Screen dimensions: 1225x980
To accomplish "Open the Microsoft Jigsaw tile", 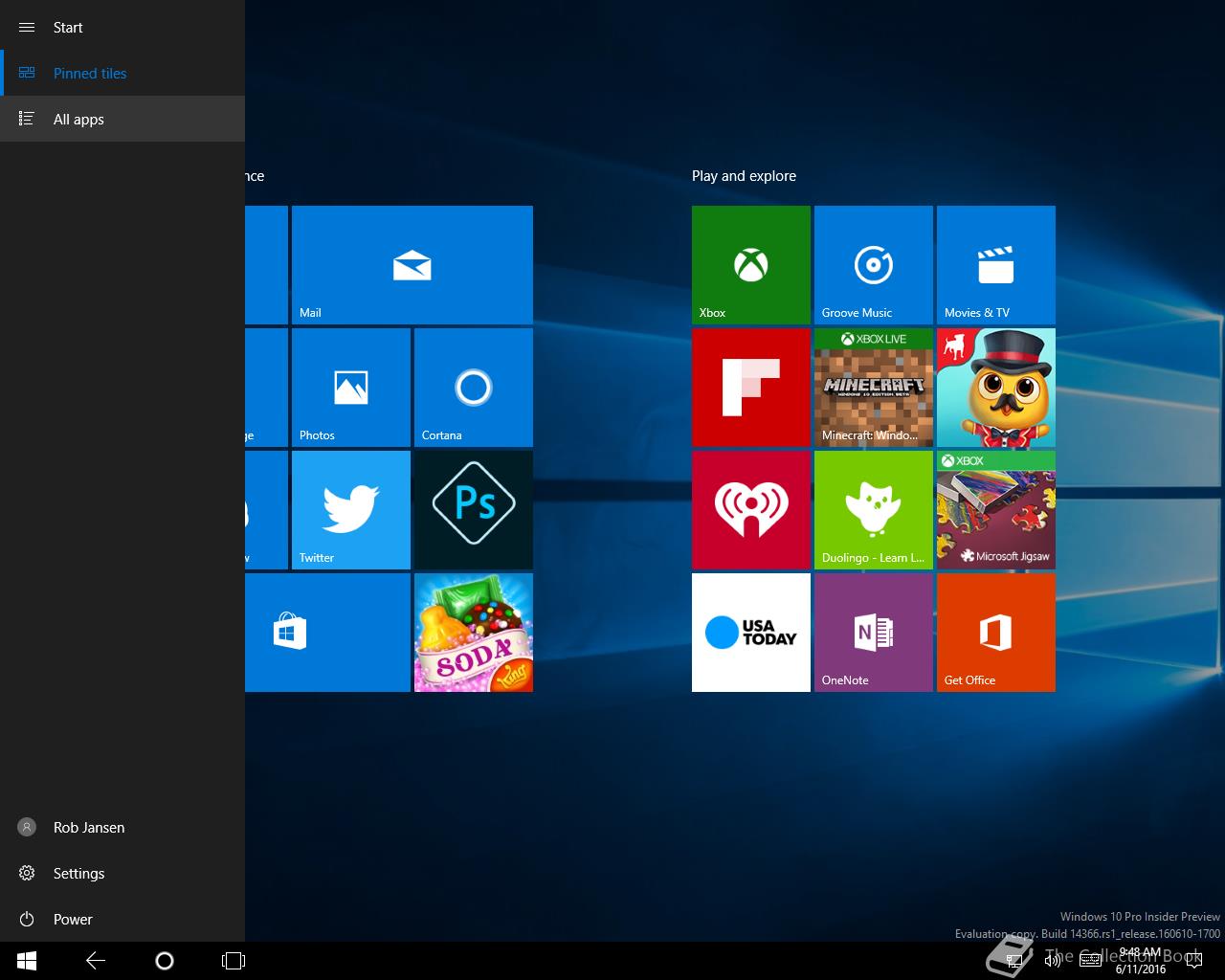I will point(996,510).
